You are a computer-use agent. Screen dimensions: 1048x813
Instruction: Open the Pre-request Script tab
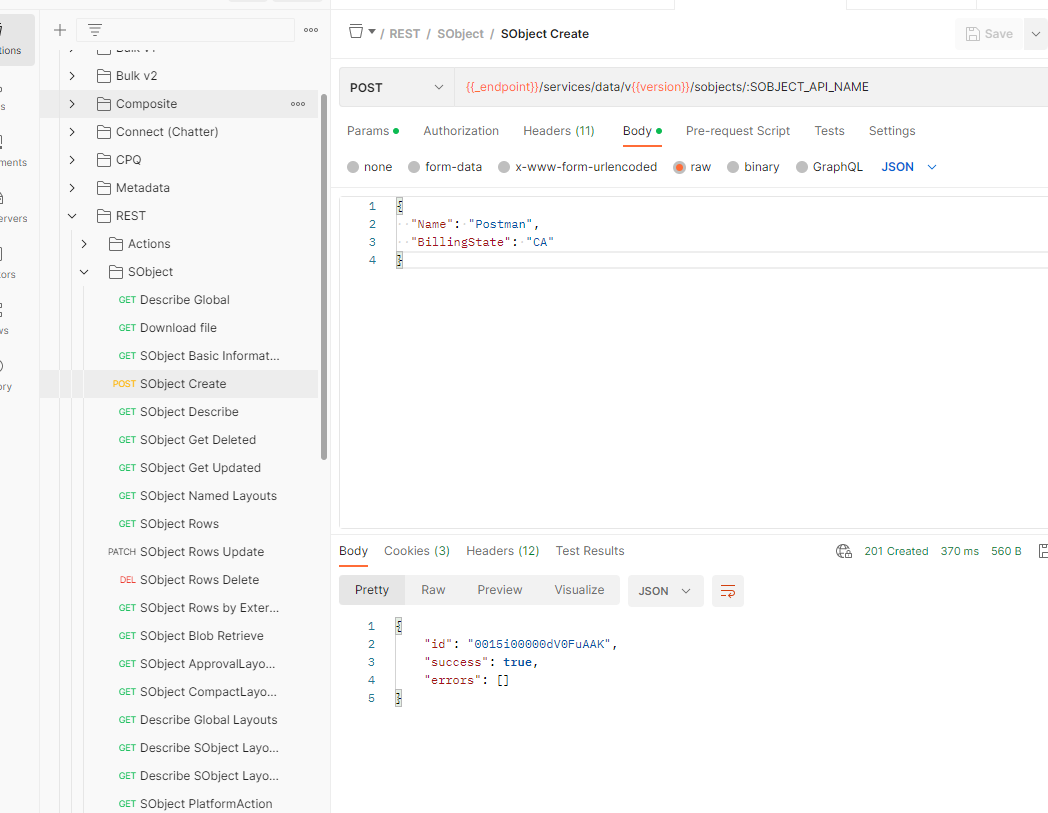point(738,131)
